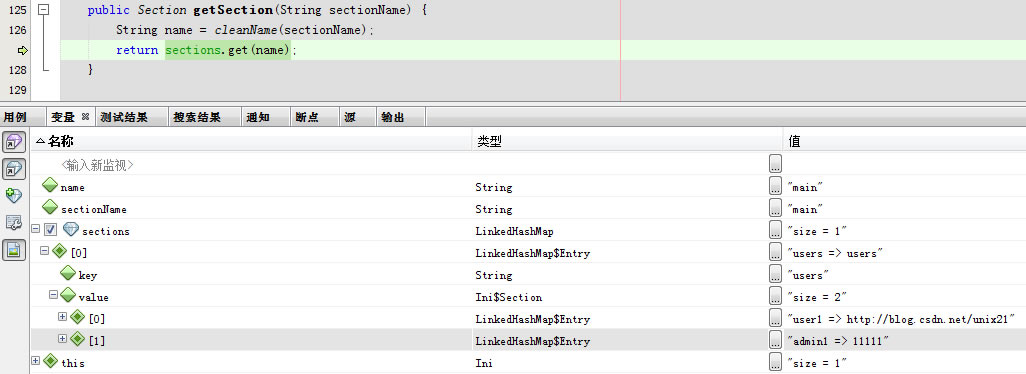Open ellipsis editor for user1 entry value
This screenshot has height=374, width=1026.
tap(775, 318)
